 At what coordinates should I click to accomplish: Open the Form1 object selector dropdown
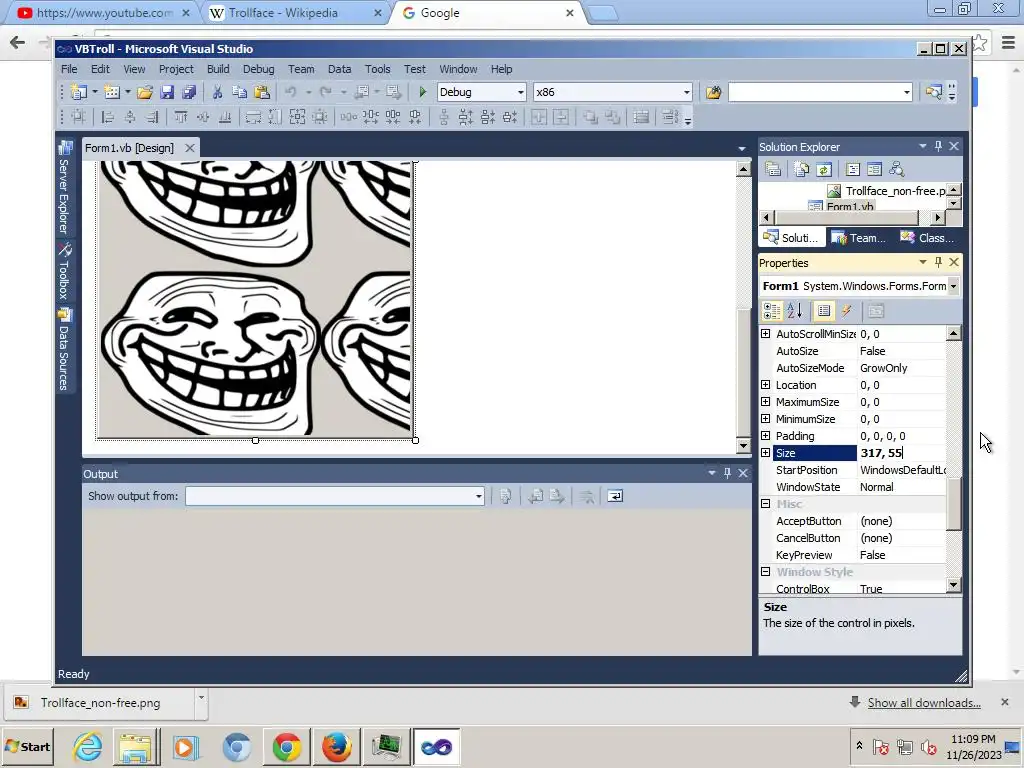[953, 286]
